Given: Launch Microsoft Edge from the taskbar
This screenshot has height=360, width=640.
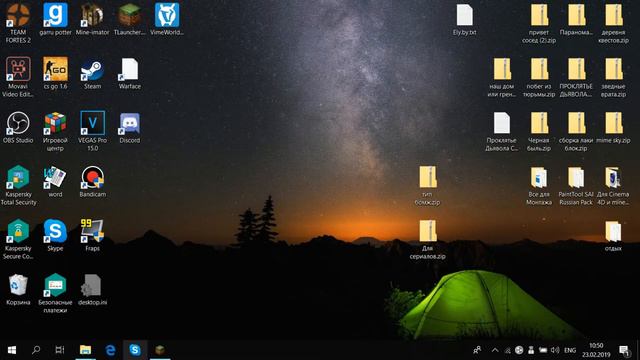Looking at the screenshot, I should [x=110, y=350].
